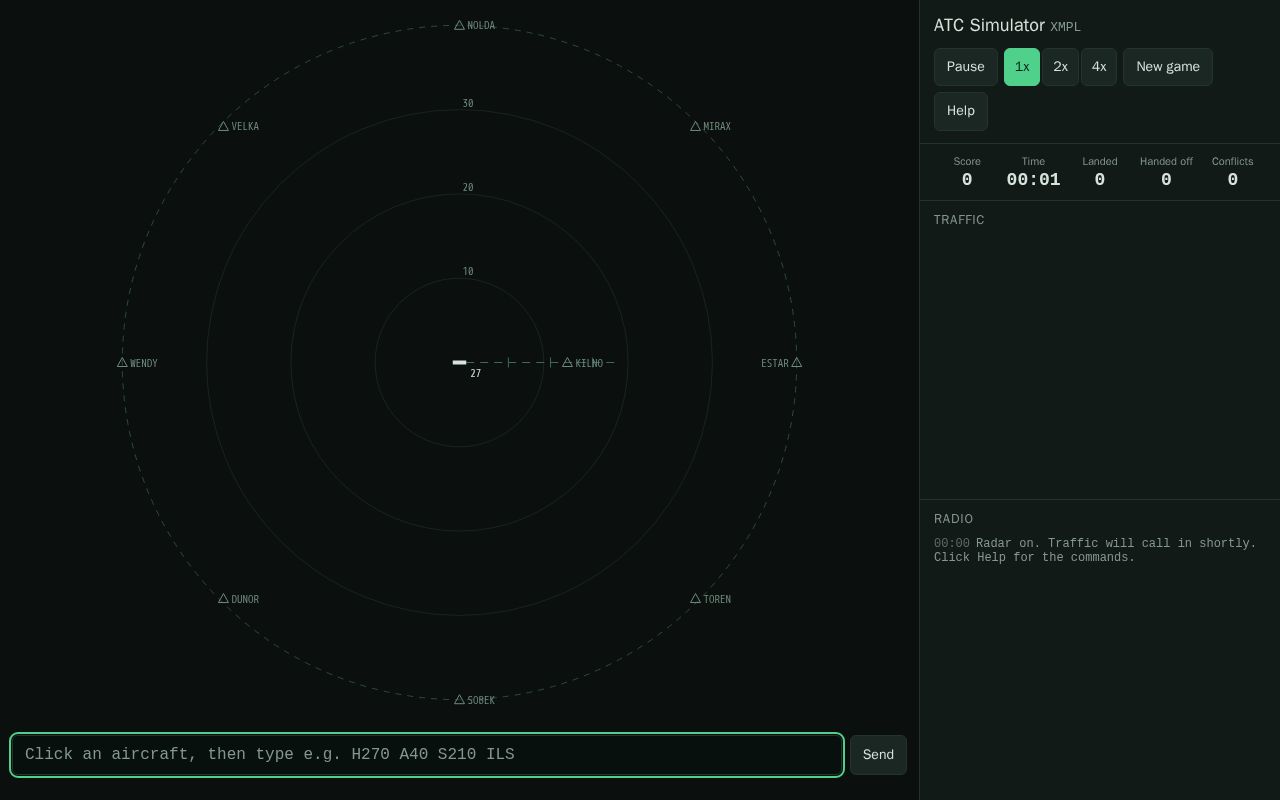Click the 30 range ring label
The image size is (1280, 800).
pos(468,104)
